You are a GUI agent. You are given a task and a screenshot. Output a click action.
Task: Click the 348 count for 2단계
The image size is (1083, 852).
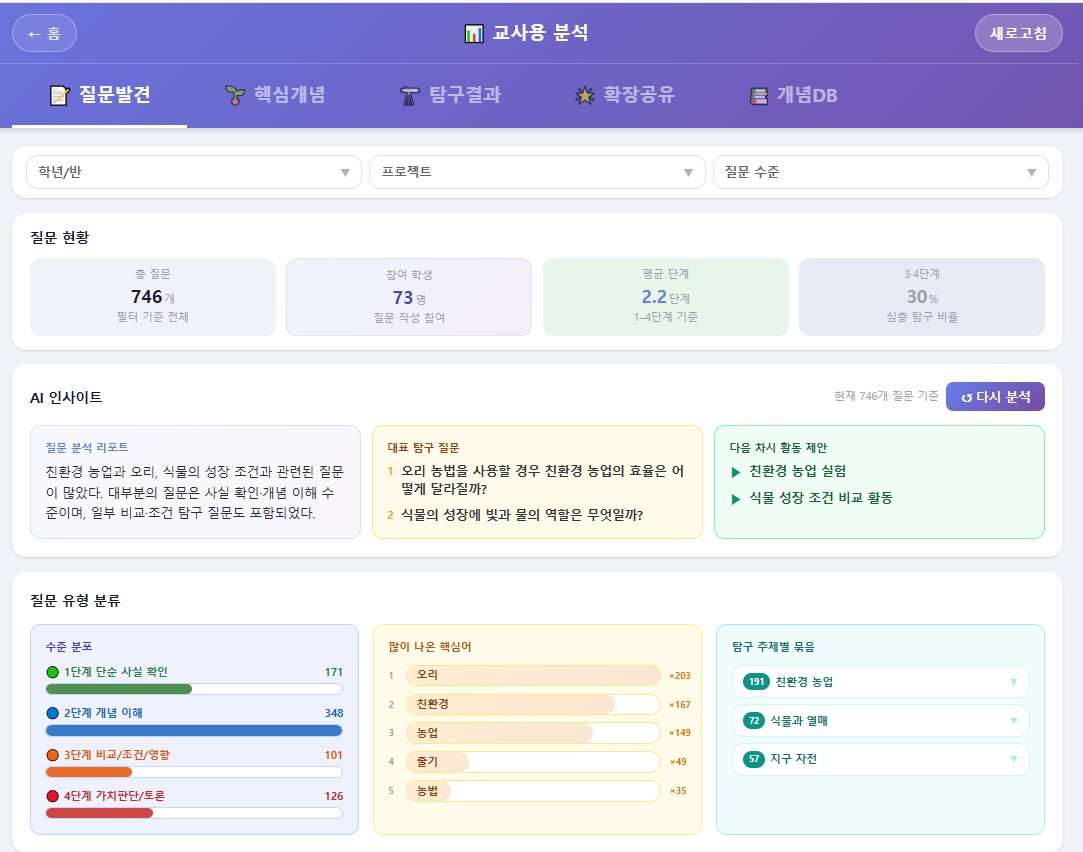334,713
